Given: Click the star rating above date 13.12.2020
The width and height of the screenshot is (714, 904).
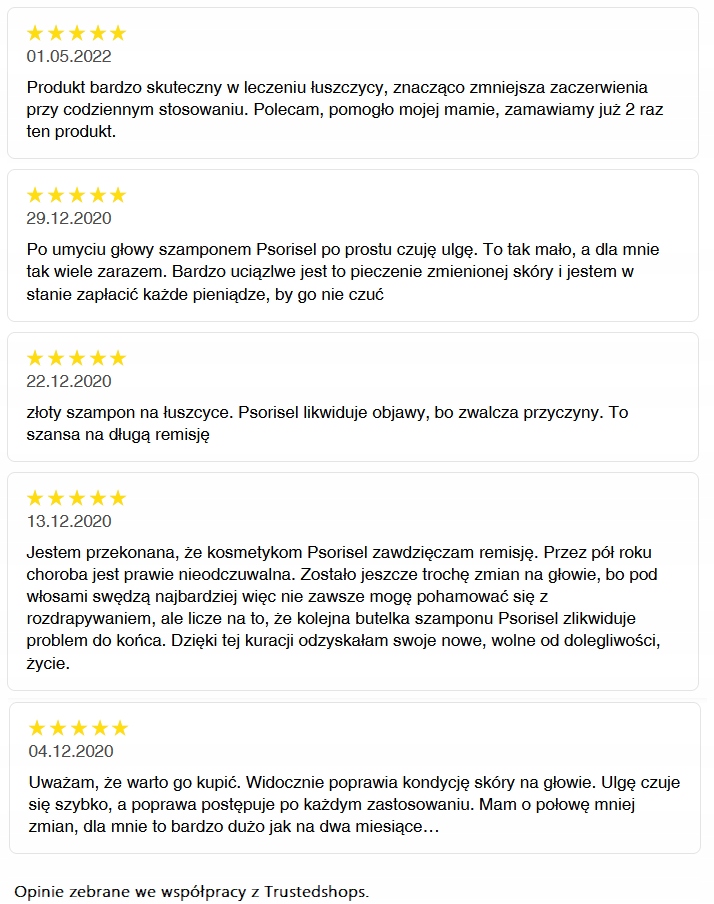Looking at the screenshot, I should [76, 498].
